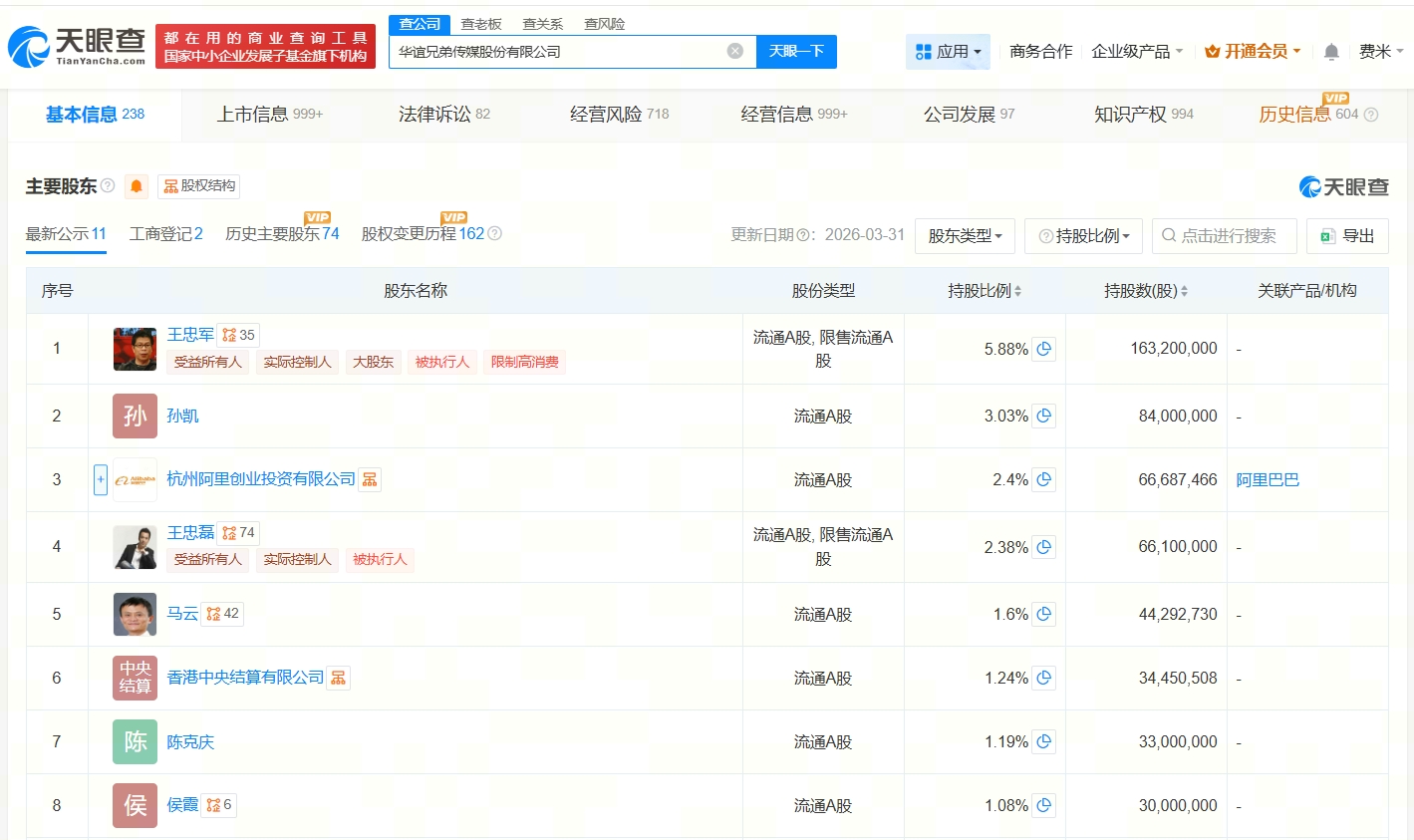Open the 持股比例 filter dropdown

(x=1084, y=236)
